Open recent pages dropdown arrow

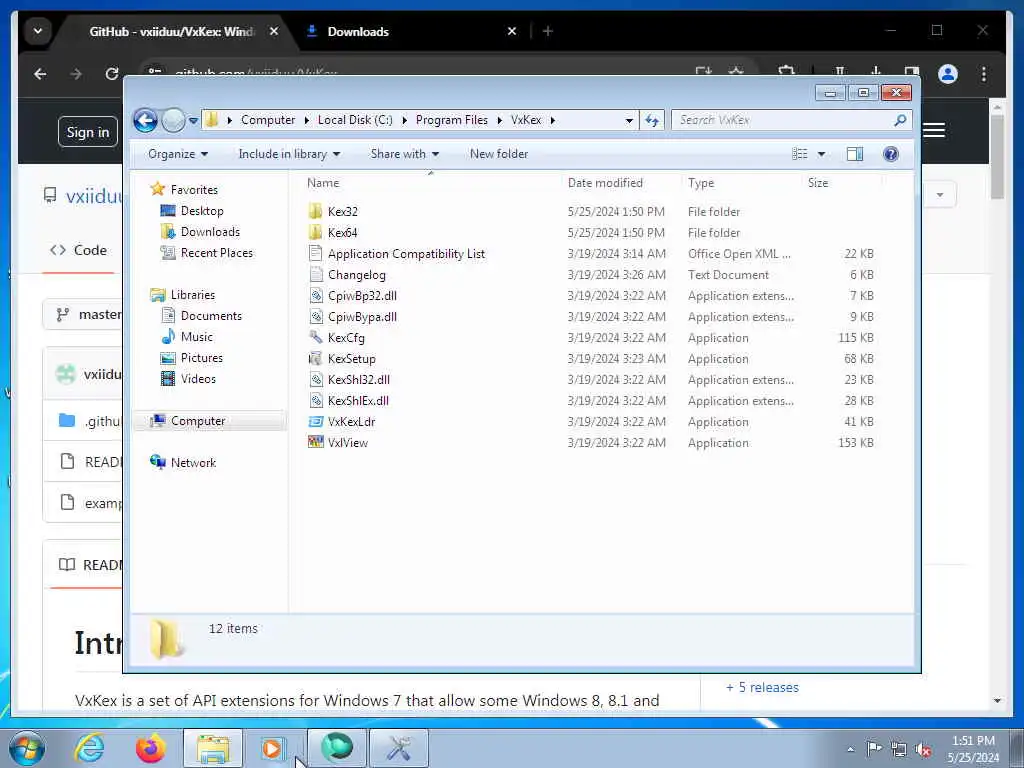193,120
